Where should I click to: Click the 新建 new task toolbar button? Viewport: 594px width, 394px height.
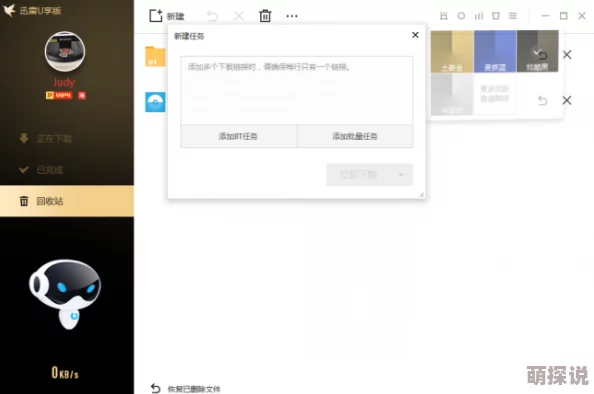click(166, 16)
